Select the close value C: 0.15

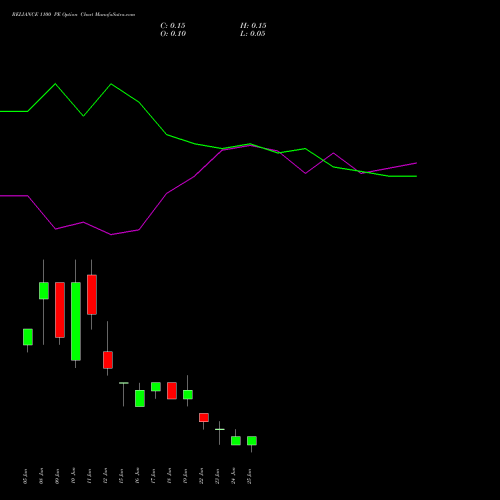tap(173, 26)
